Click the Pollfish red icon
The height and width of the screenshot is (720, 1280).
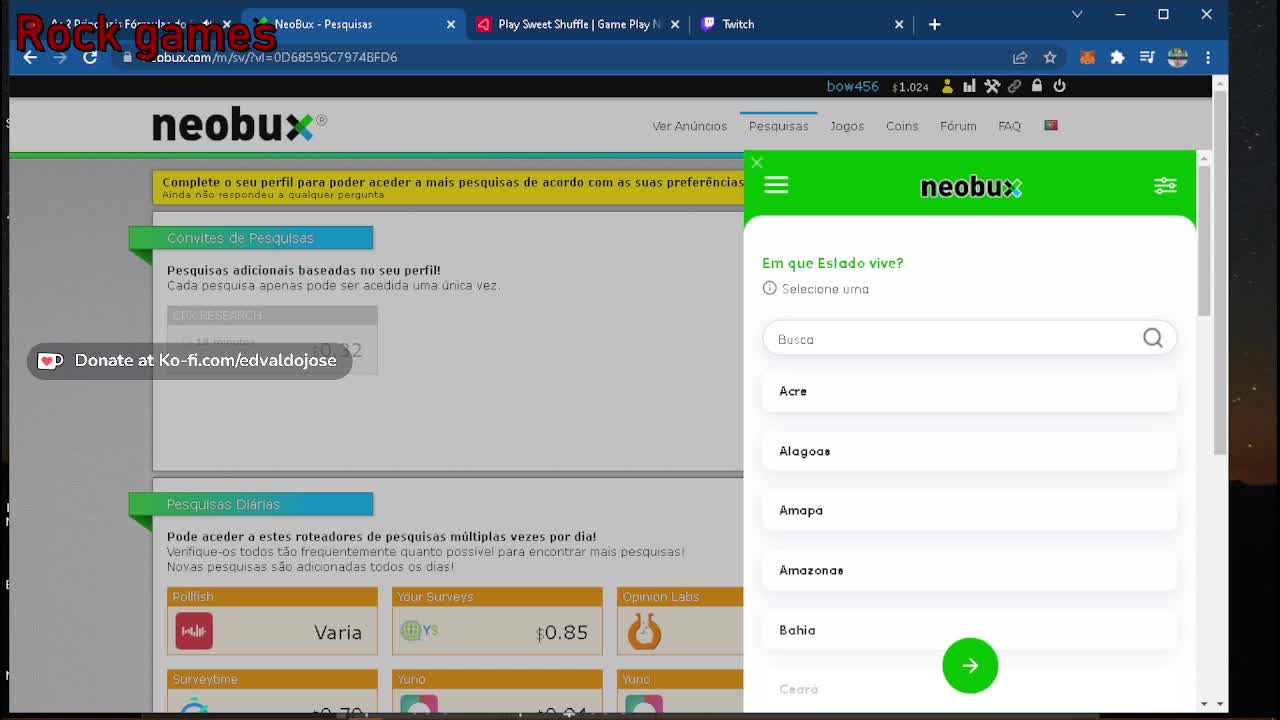pos(194,631)
